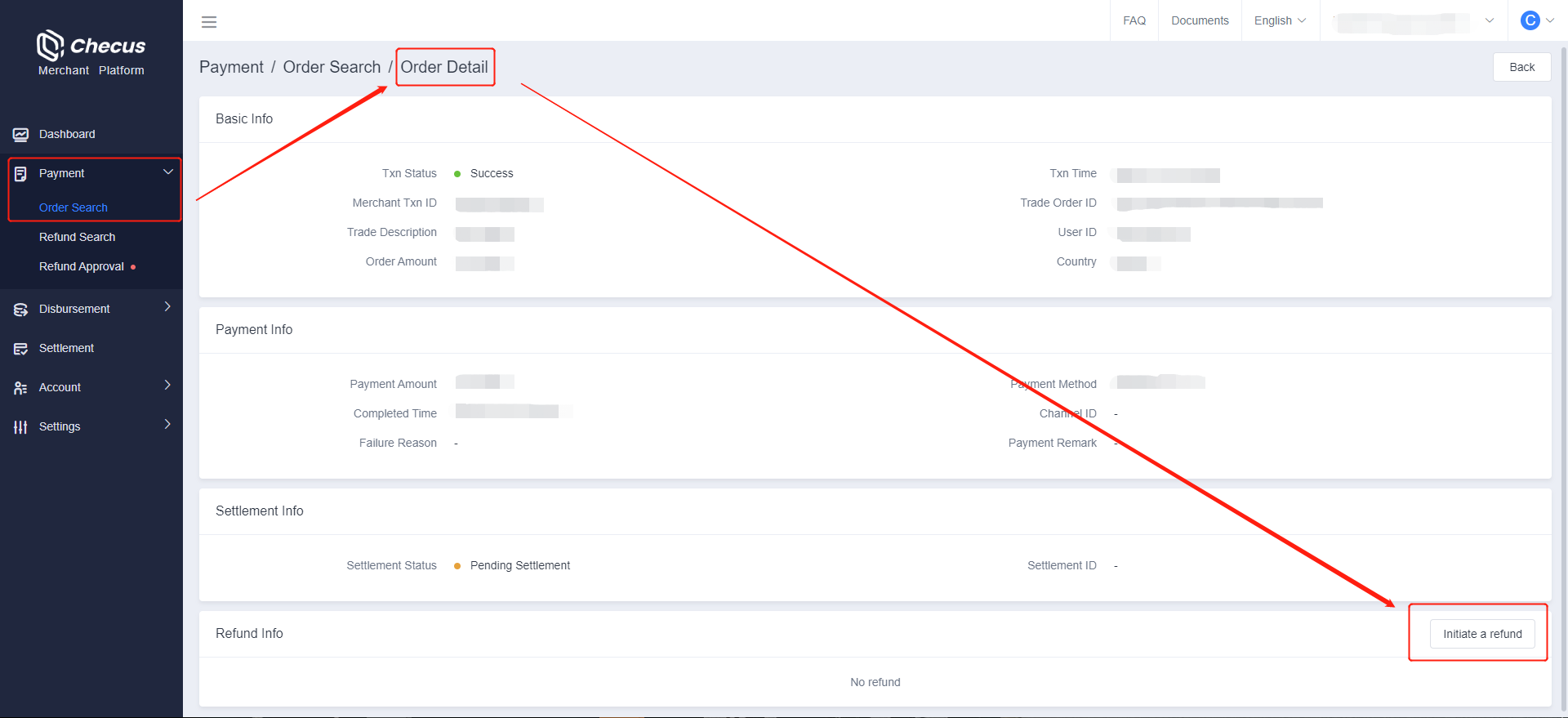Click the blue user avatar icon

[x=1530, y=20]
